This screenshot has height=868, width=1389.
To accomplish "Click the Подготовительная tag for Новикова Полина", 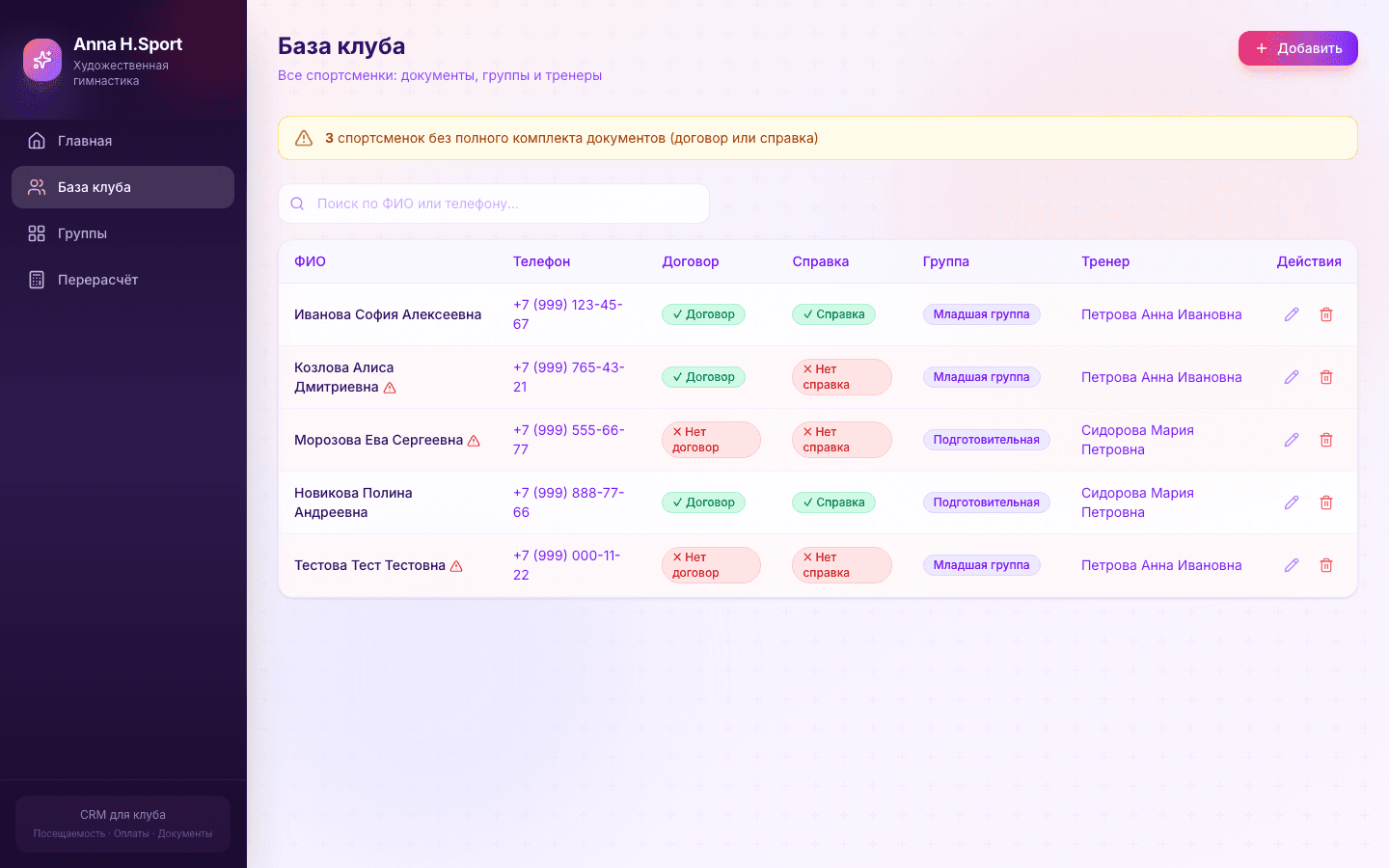I will pyautogui.click(x=986, y=502).
